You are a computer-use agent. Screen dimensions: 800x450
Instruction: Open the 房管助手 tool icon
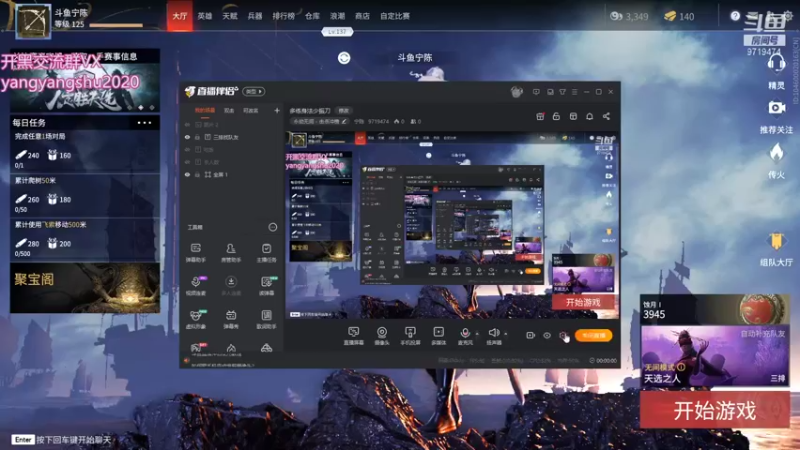tap(231, 253)
